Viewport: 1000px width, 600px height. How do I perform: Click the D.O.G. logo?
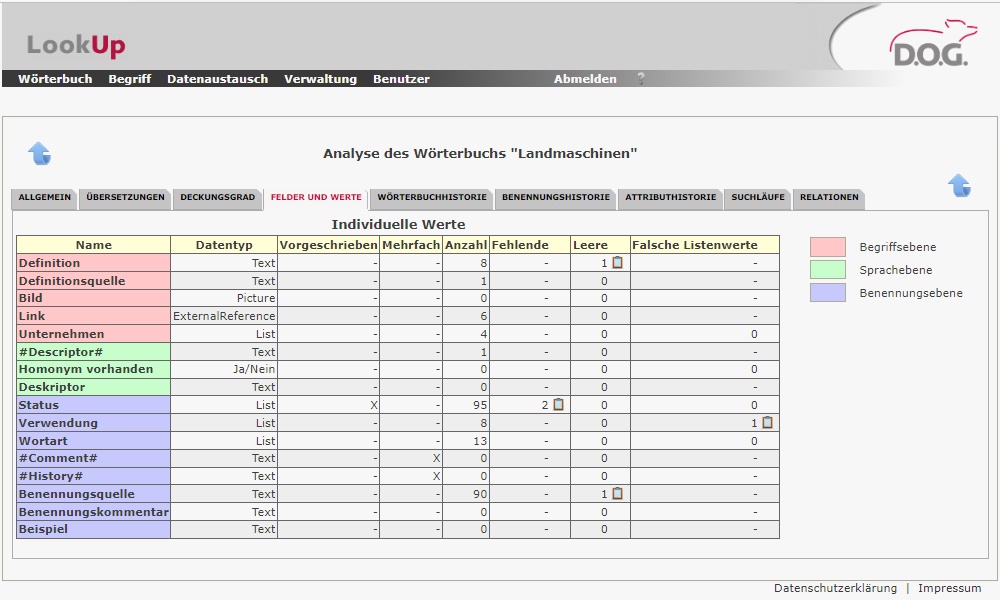pyautogui.click(x=928, y=48)
